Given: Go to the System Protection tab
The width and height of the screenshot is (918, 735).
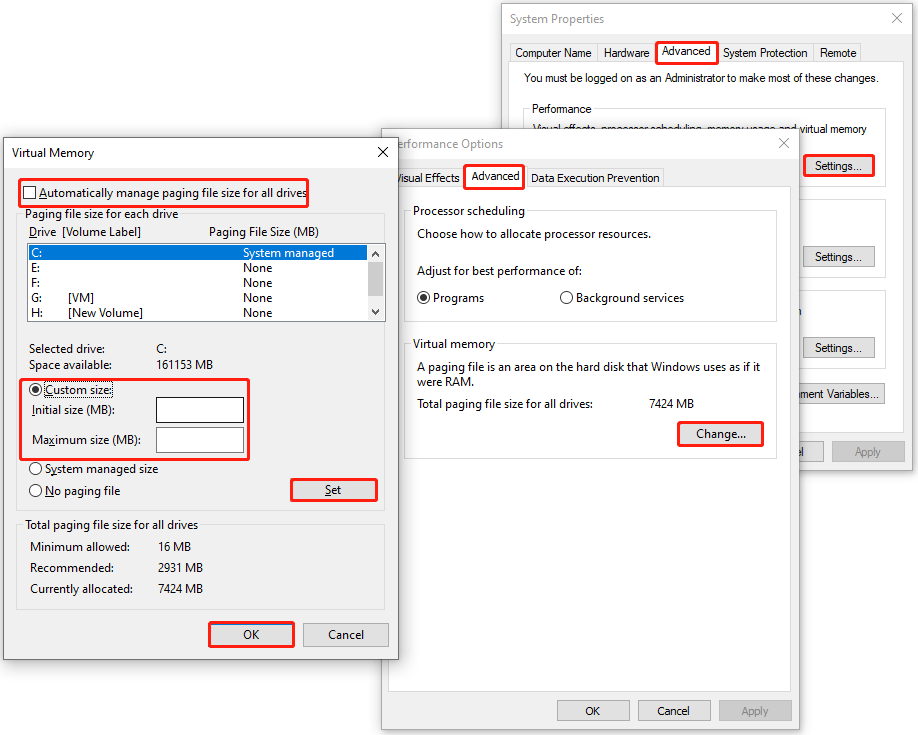Looking at the screenshot, I should point(765,52).
